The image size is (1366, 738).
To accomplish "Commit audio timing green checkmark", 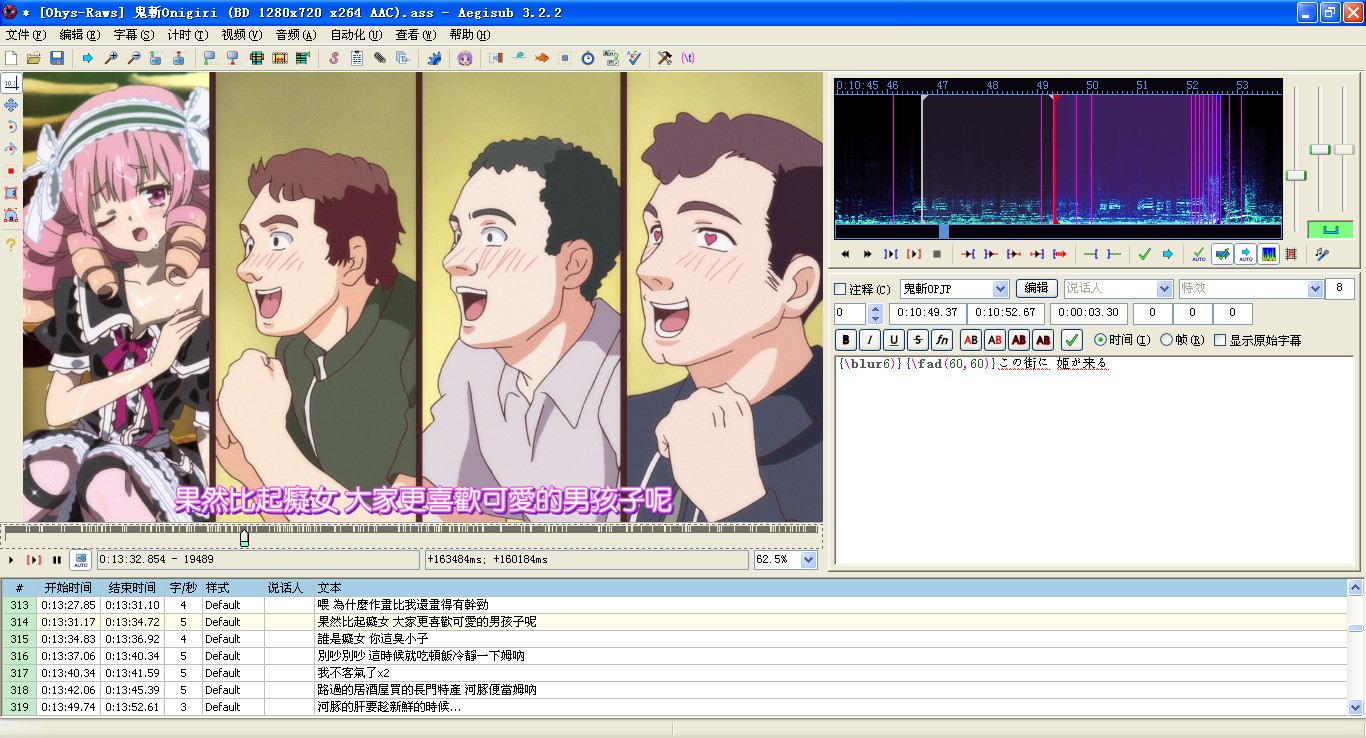I will pos(1145,254).
